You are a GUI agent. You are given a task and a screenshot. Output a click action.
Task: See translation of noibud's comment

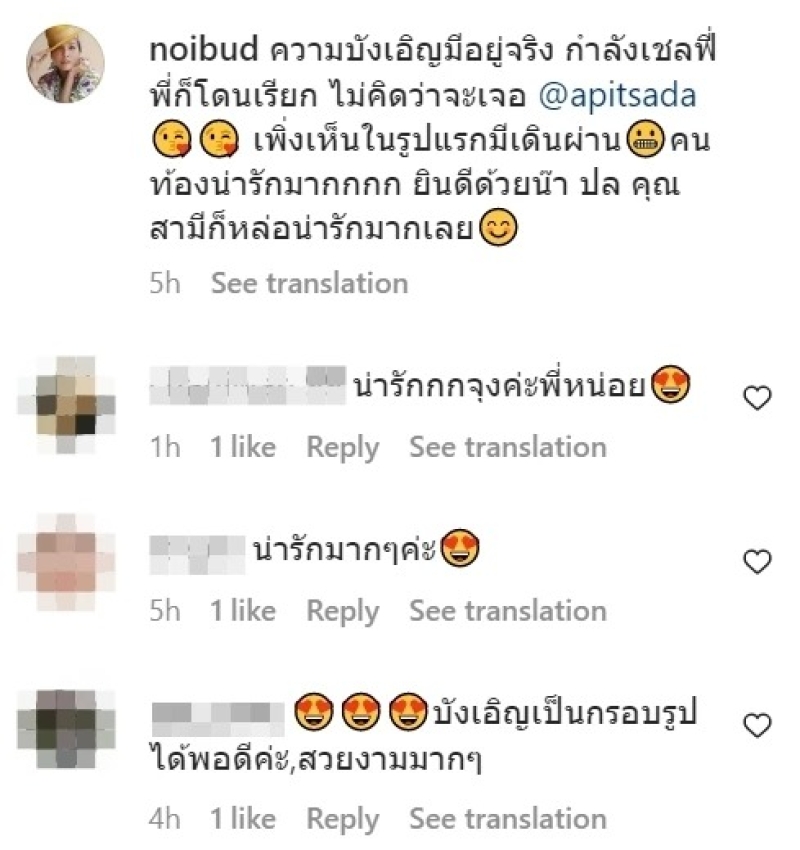pyautogui.click(x=309, y=283)
